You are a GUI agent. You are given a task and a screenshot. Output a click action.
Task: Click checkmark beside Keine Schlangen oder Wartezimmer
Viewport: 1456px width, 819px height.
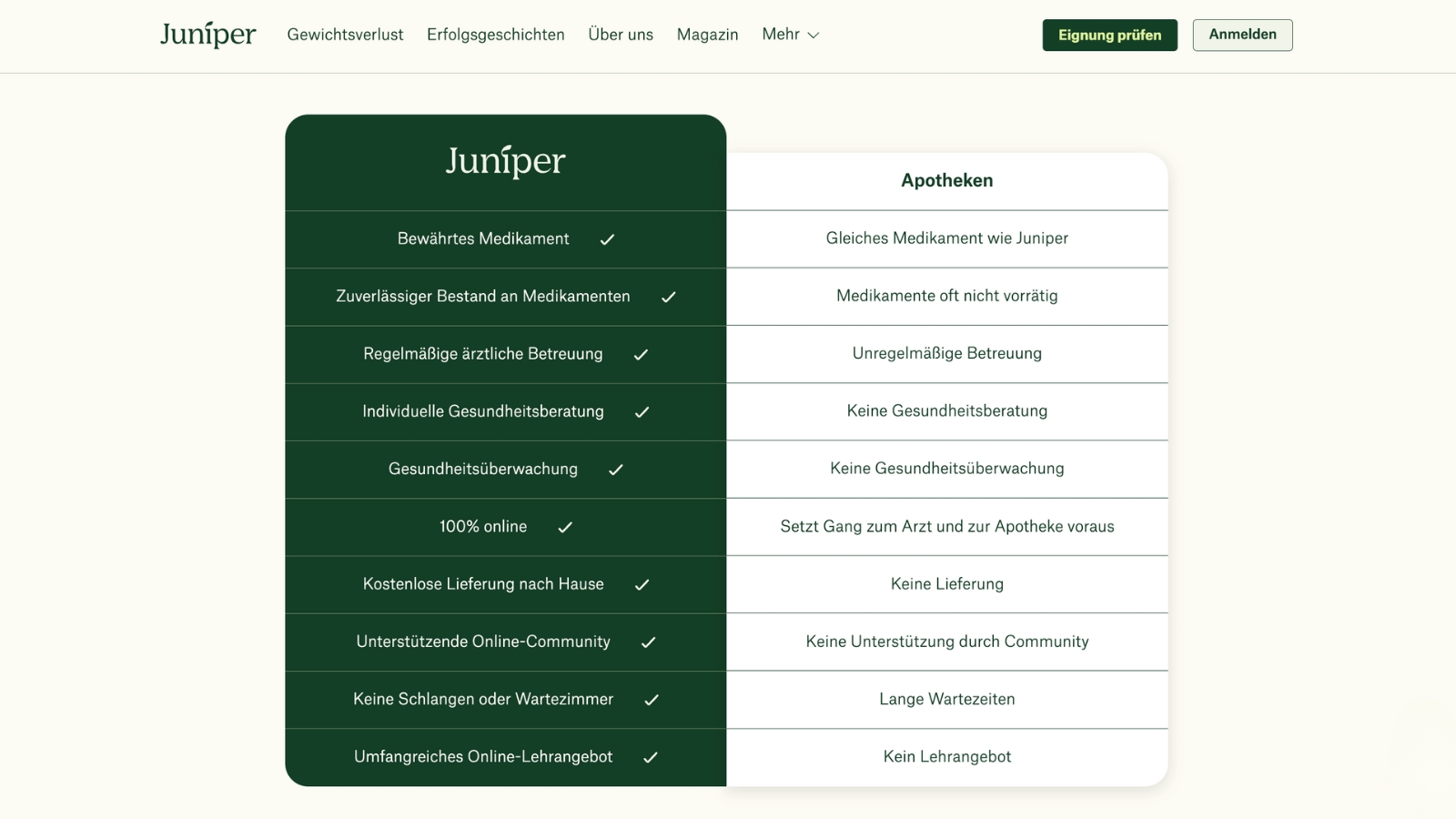(652, 700)
